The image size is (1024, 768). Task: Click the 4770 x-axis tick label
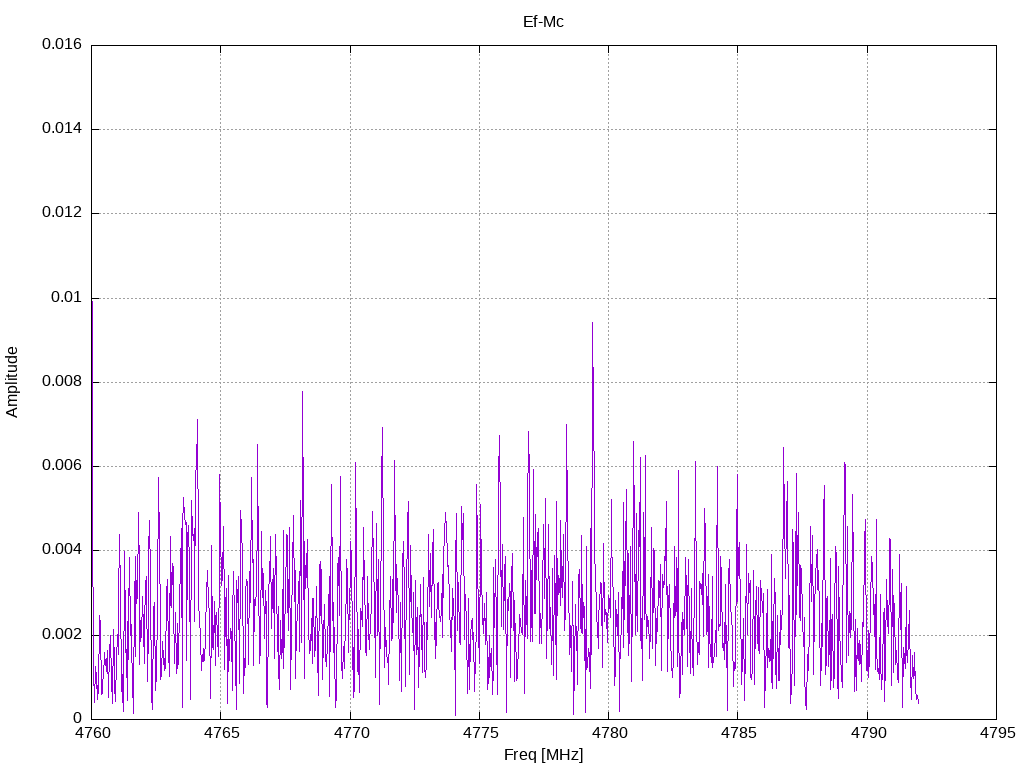click(x=350, y=733)
